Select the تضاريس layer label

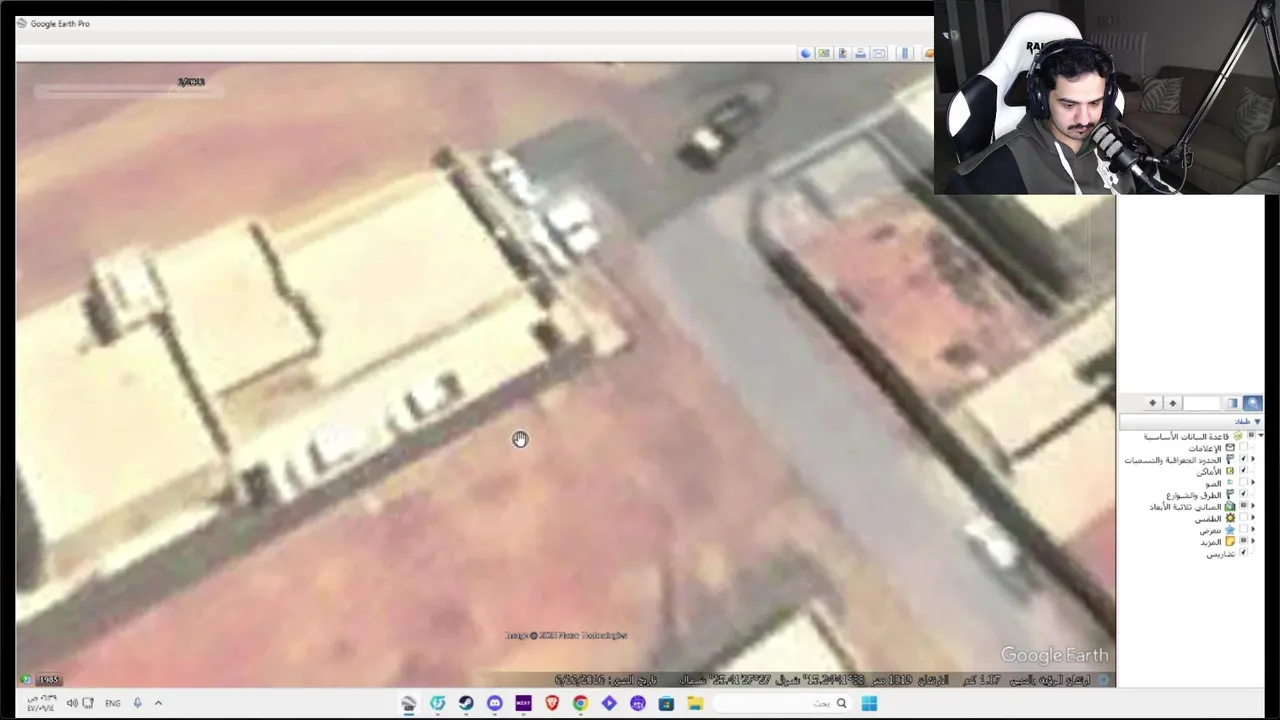[1220, 553]
